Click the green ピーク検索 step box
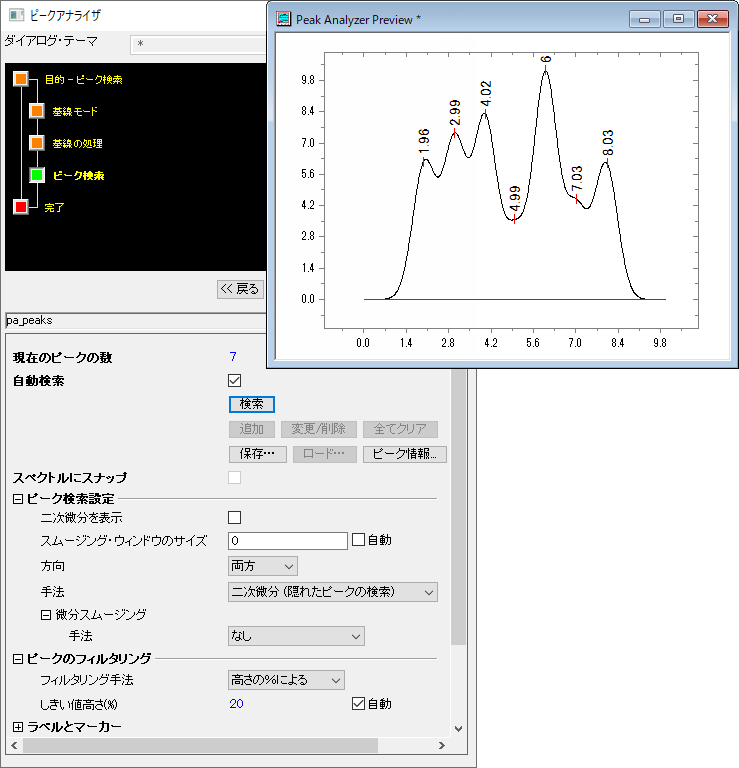The height and width of the screenshot is (768, 739). 37,175
